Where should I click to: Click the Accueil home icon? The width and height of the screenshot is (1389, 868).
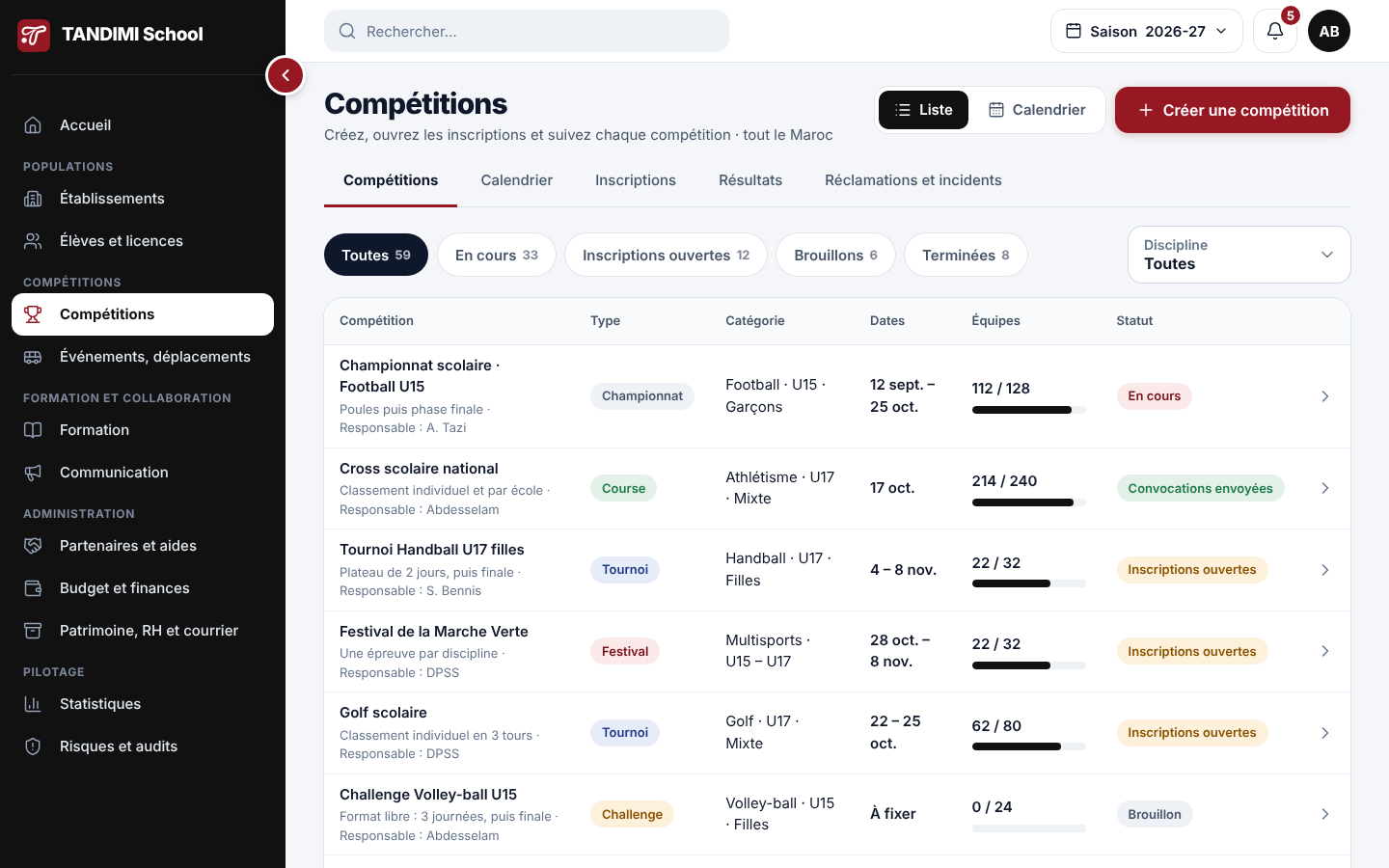click(33, 125)
